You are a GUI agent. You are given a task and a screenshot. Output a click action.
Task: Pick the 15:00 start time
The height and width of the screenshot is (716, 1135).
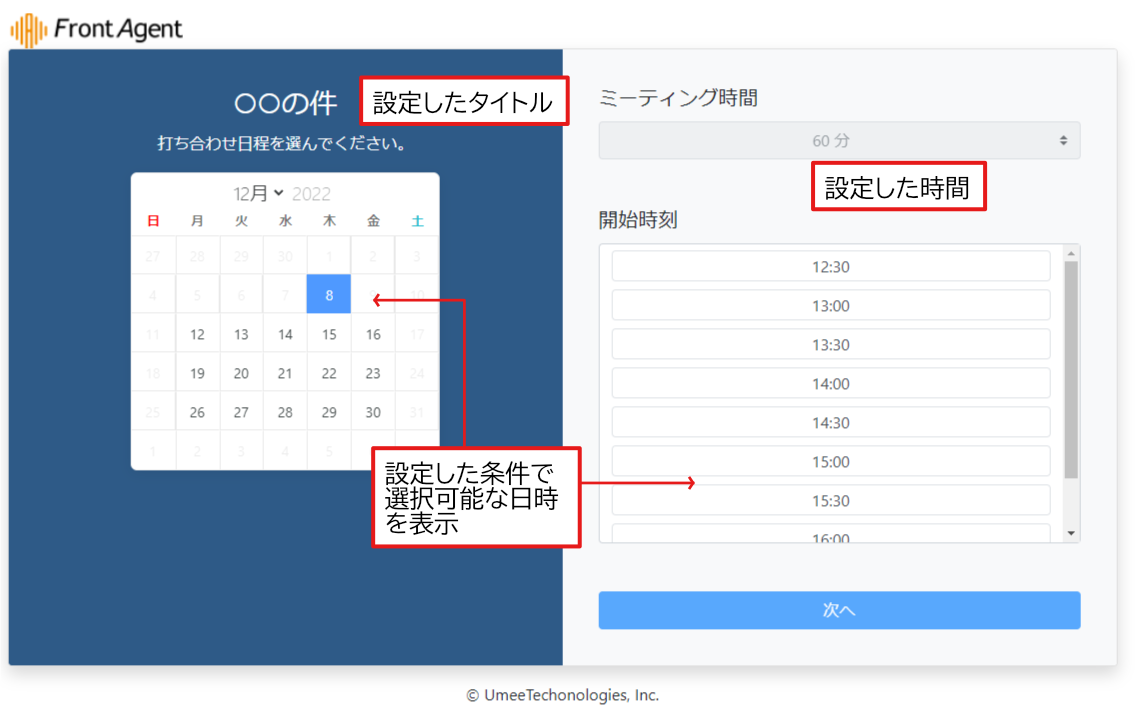[x=830, y=462]
